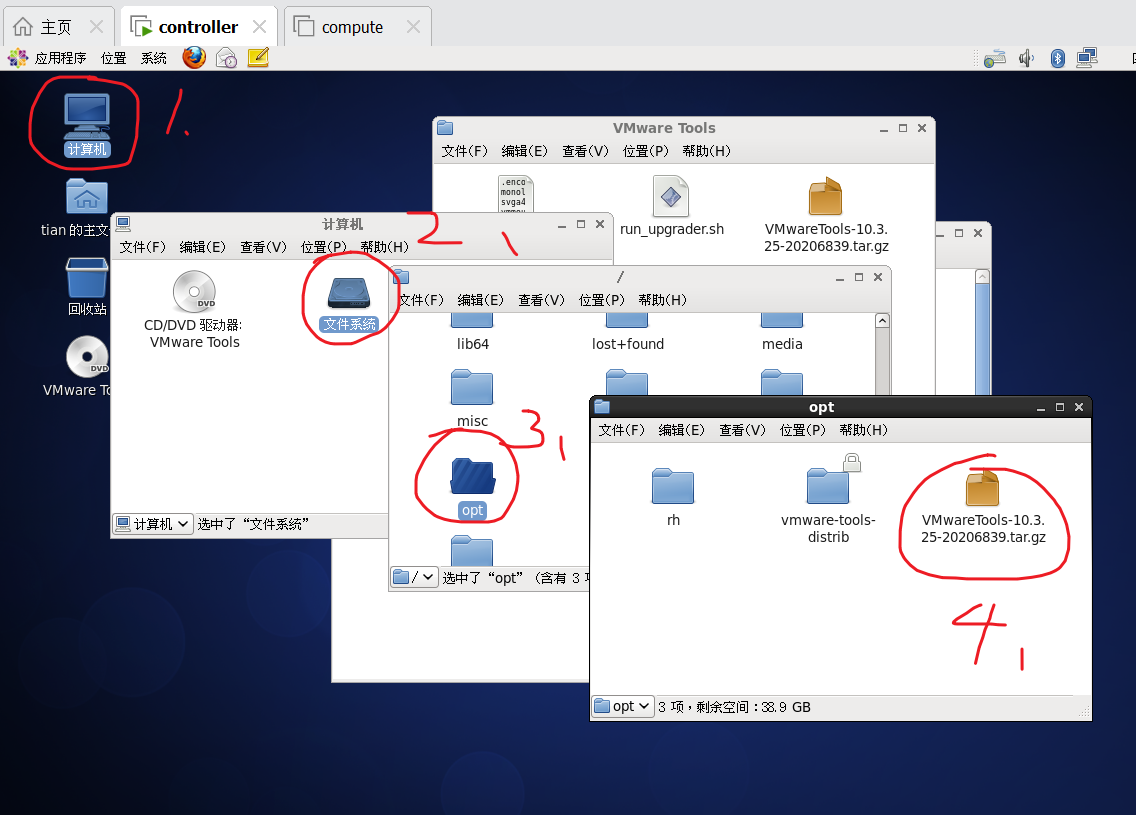The height and width of the screenshot is (815, 1136).
Task: Minimize the VMware Tools window
Action: coord(884,129)
